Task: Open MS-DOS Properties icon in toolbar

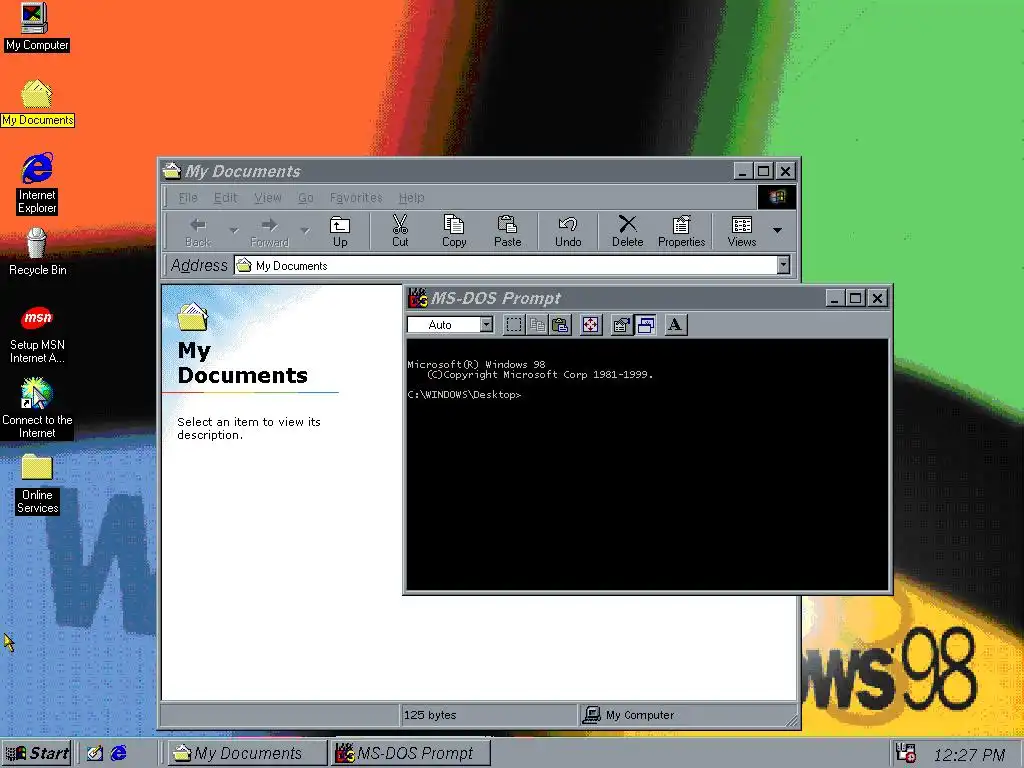Action: (x=621, y=325)
